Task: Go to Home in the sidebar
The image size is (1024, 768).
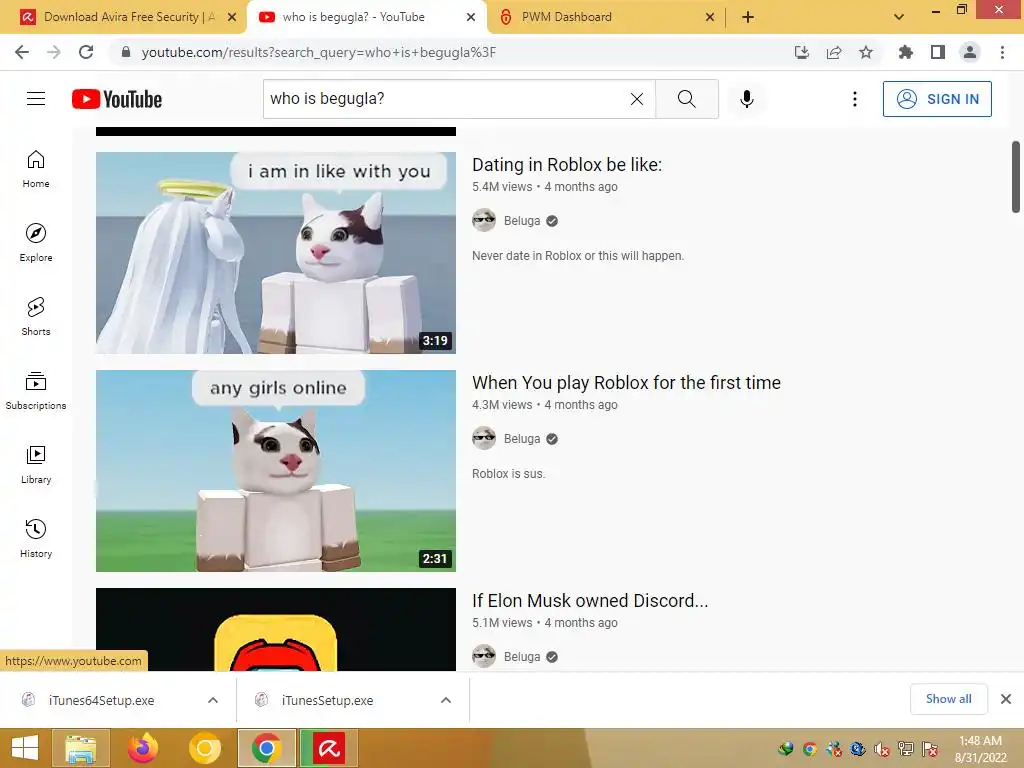Action: coord(36,169)
